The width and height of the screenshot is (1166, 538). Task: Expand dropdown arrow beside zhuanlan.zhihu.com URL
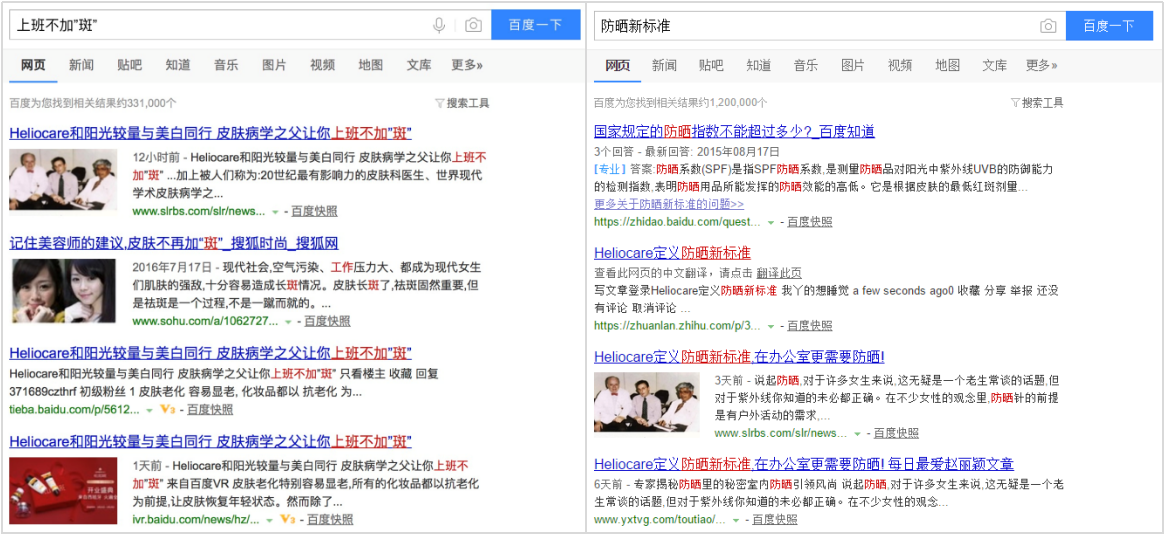(770, 326)
